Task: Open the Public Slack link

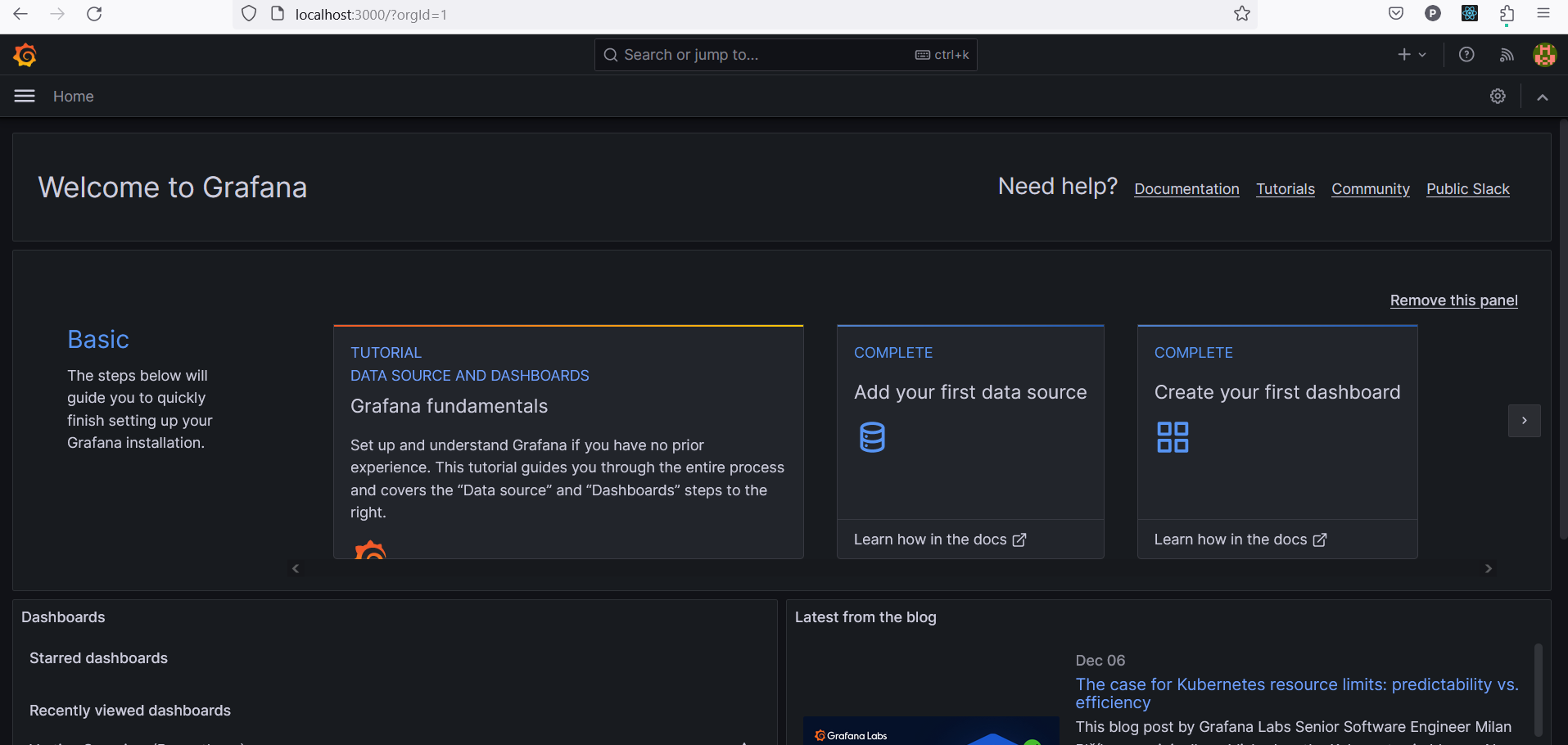Action: 1468,189
